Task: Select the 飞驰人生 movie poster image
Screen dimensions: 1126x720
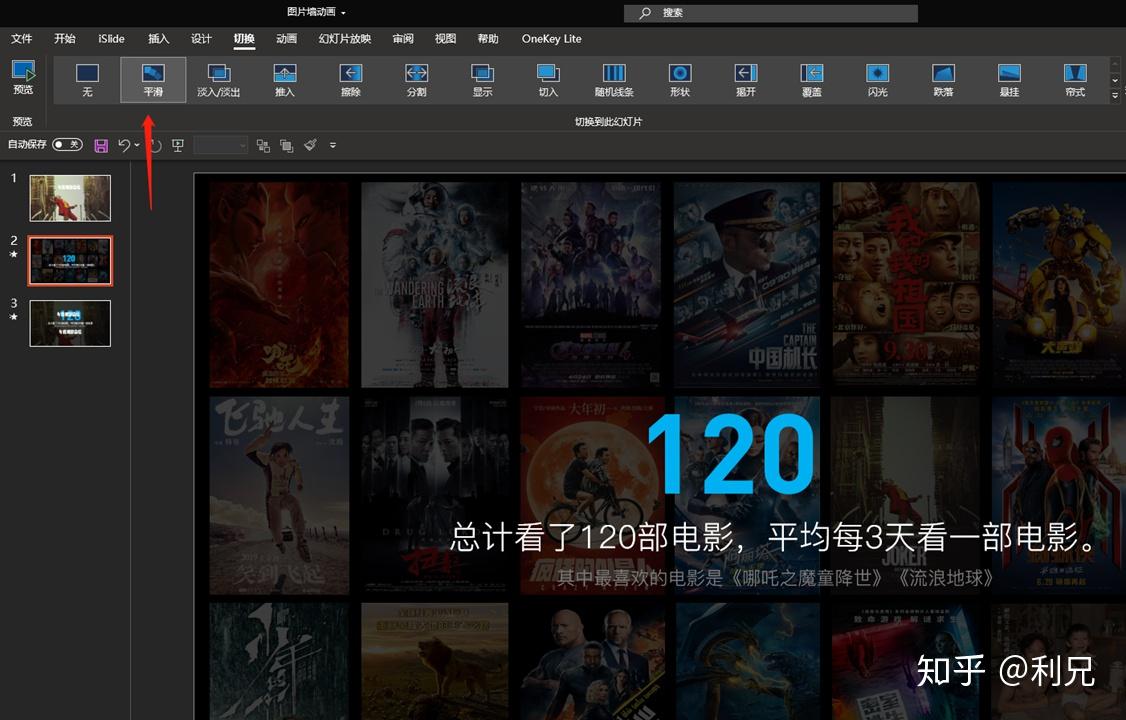Action: pyautogui.click(x=279, y=495)
